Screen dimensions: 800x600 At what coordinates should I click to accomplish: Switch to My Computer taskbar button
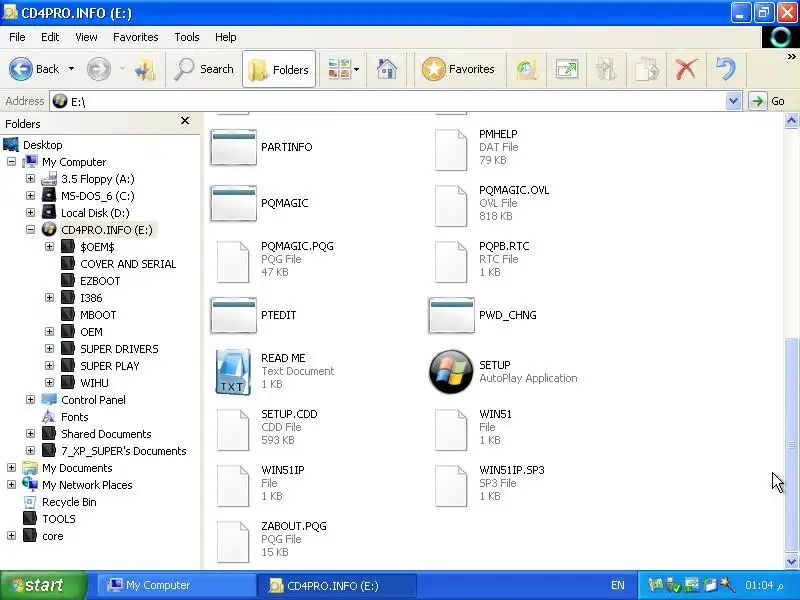pos(176,585)
